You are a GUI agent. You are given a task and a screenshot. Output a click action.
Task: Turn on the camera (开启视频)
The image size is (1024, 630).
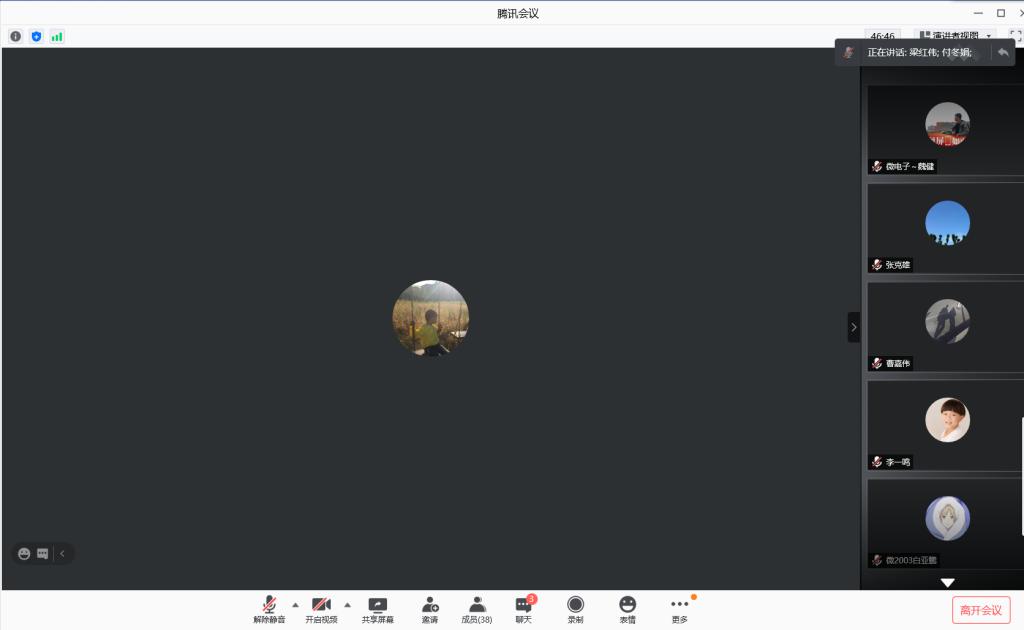tap(321, 609)
